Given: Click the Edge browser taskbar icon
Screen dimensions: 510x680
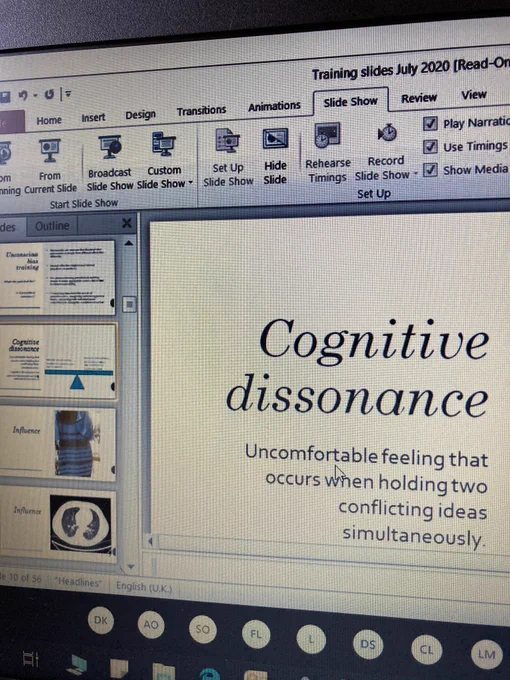Looking at the screenshot, I should pos(209,674).
